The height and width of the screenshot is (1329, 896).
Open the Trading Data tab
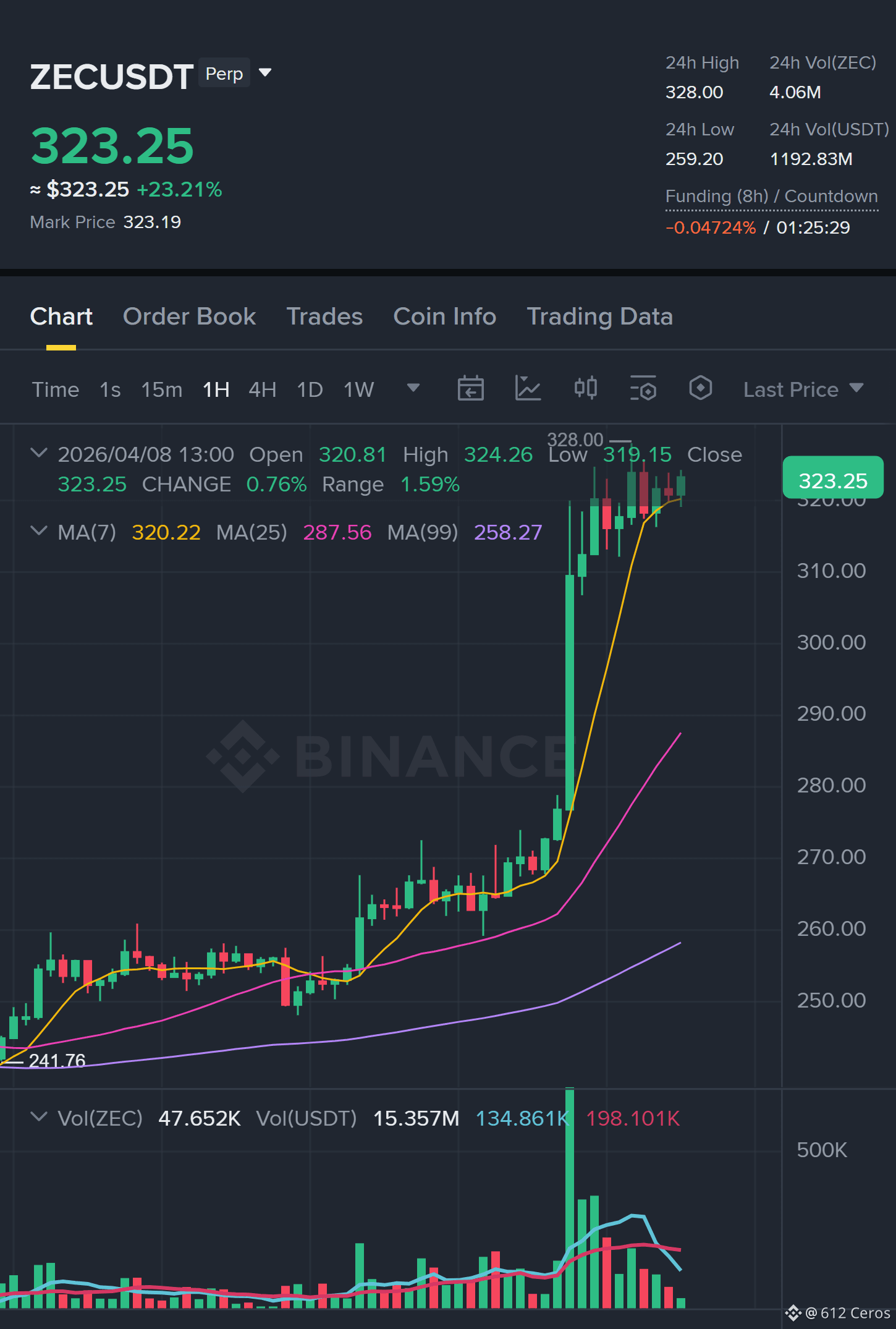coord(599,316)
